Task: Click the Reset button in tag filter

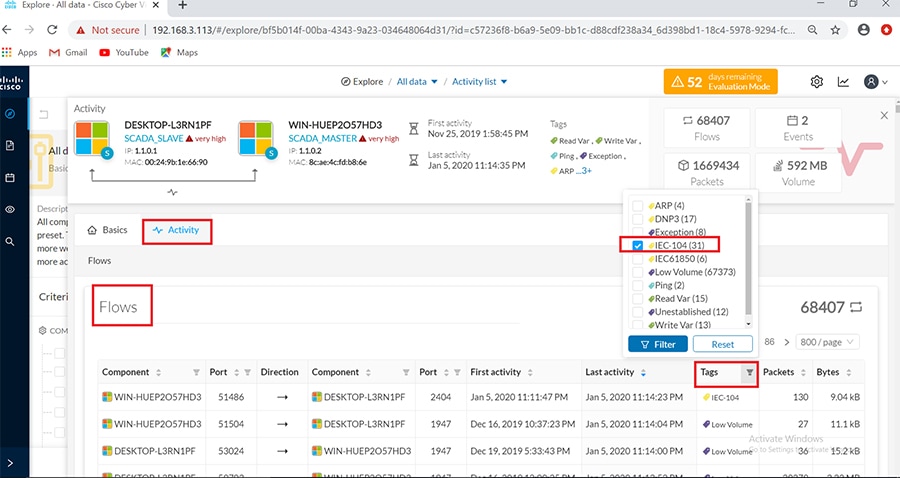Action: [723, 344]
